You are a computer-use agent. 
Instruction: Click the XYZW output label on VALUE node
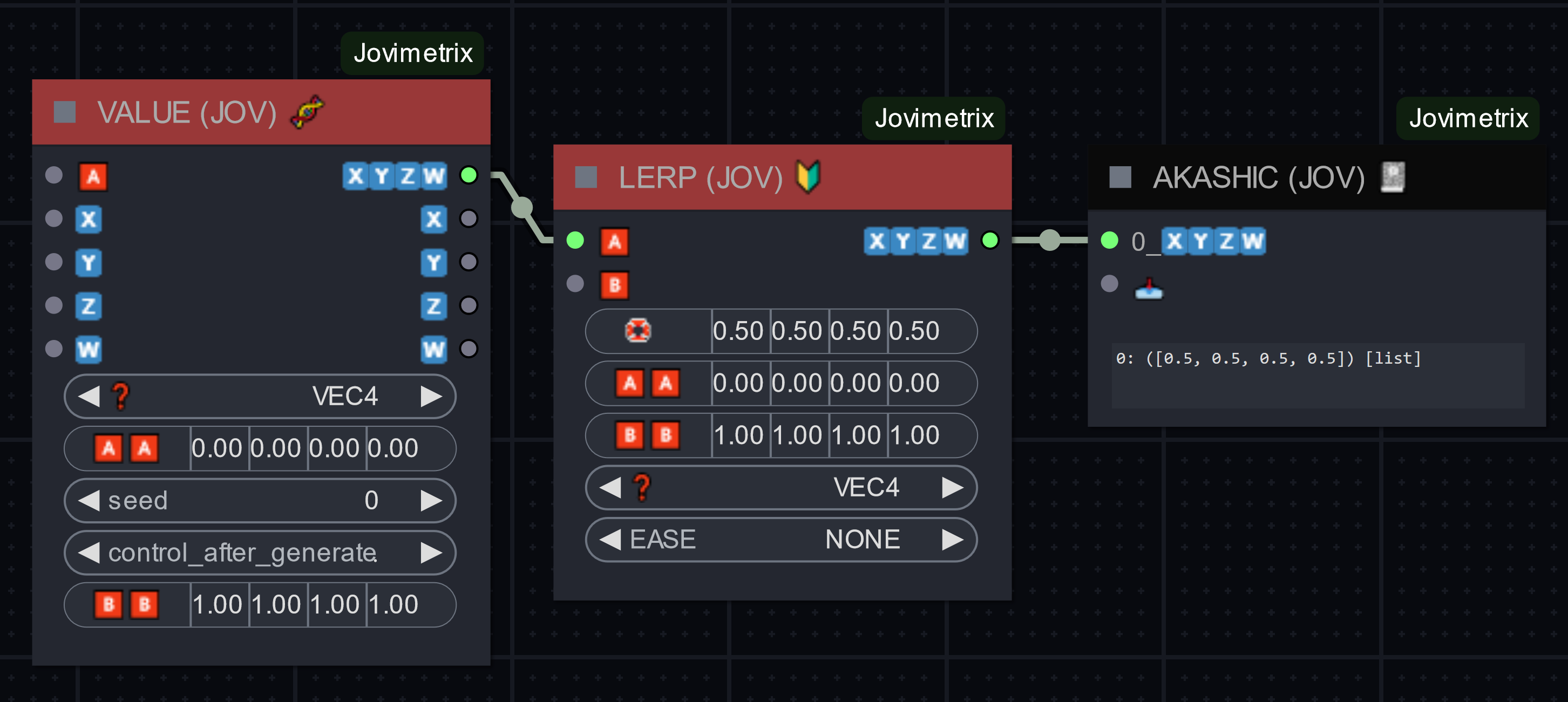(395, 176)
